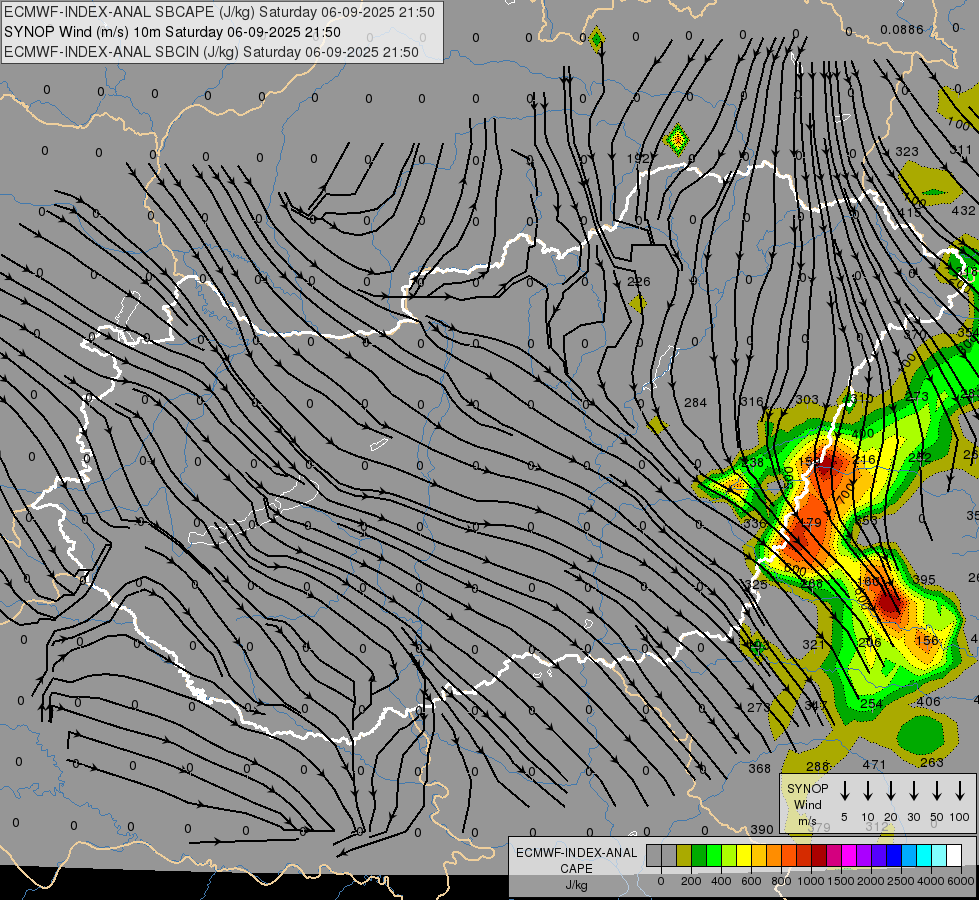Click the wind arrow above the 5 label
The height and width of the screenshot is (900, 979).
tap(845, 791)
